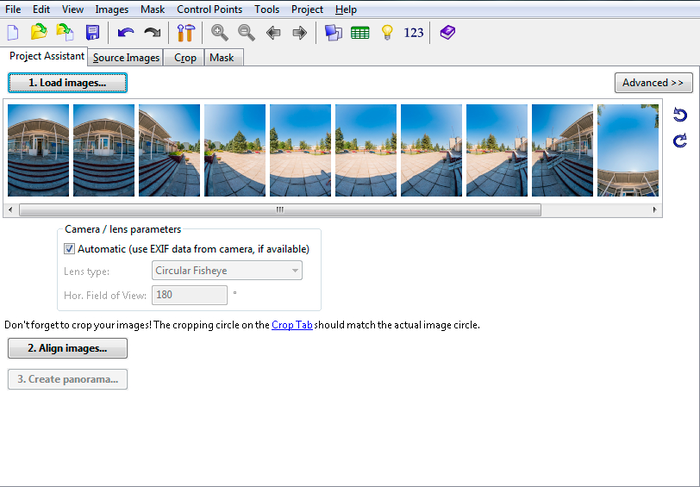Click the 1. Load images button

(x=67, y=83)
